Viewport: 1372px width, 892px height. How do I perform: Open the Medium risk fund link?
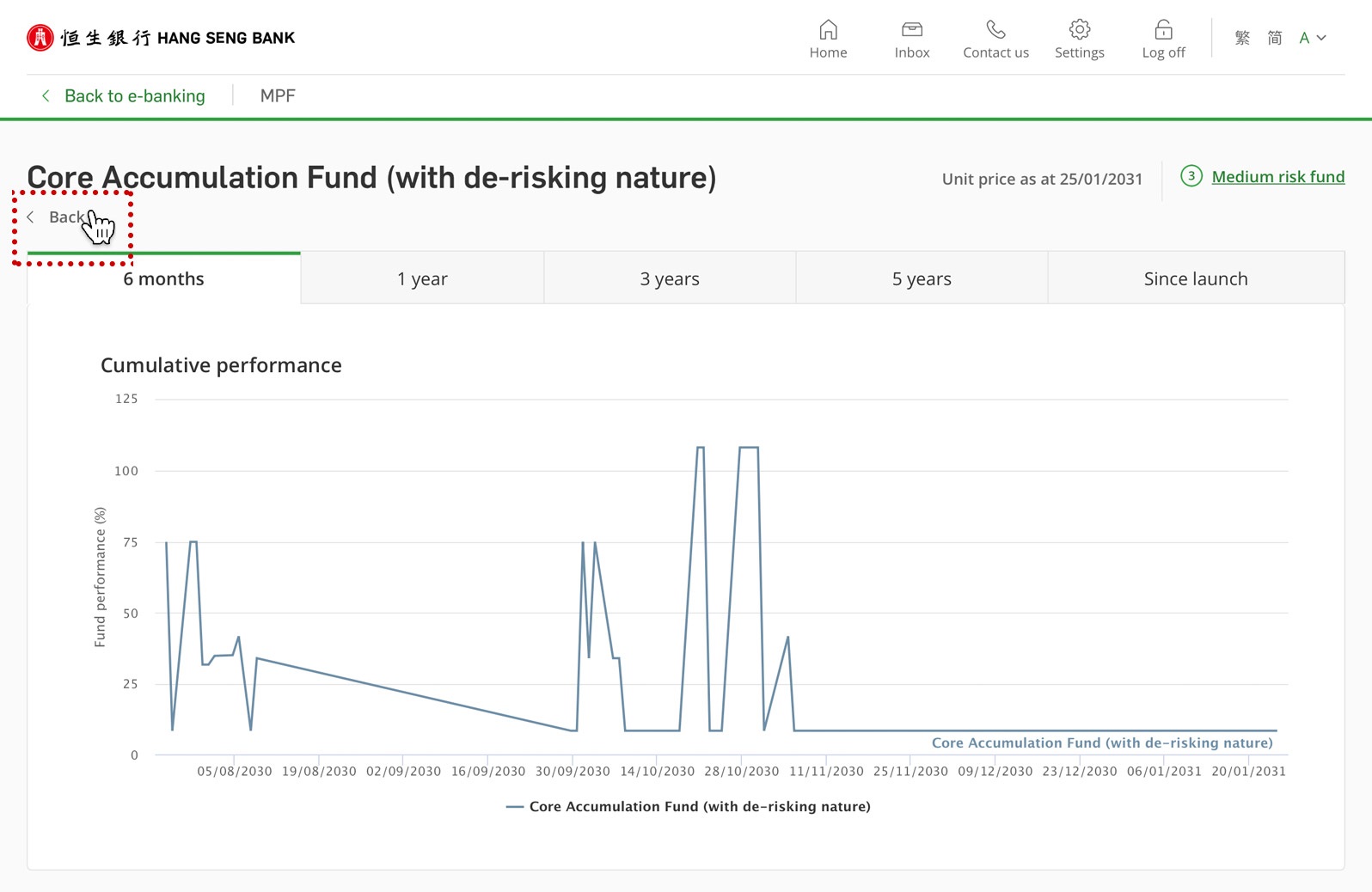point(1278,177)
